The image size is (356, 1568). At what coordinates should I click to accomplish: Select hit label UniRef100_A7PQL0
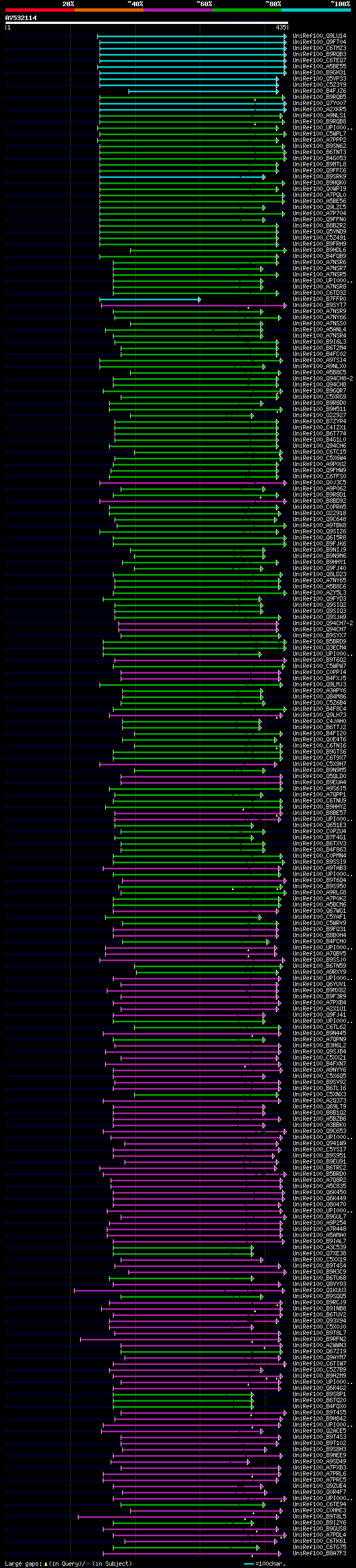(x=319, y=195)
